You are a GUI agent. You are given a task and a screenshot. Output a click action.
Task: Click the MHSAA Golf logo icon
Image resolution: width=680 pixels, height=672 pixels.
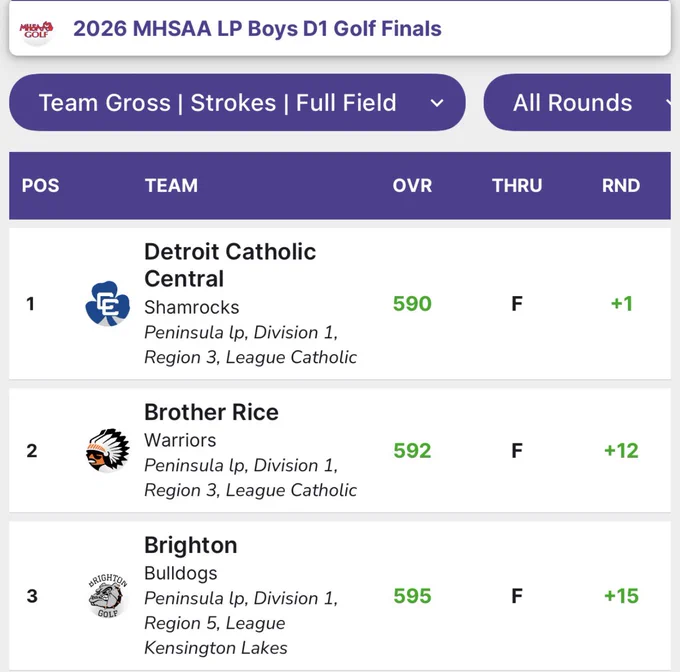tap(36, 29)
